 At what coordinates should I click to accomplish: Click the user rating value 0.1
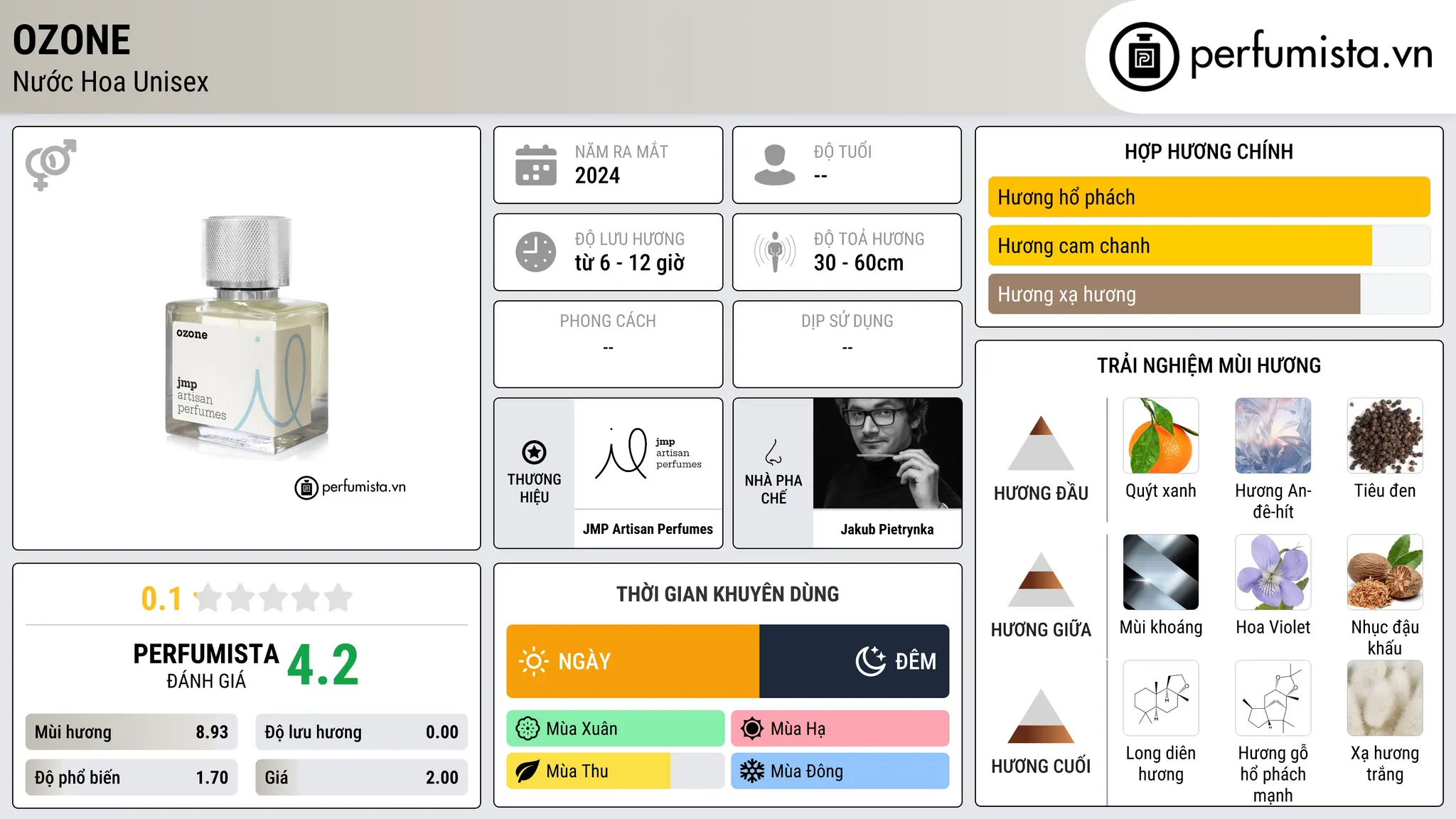161,599
